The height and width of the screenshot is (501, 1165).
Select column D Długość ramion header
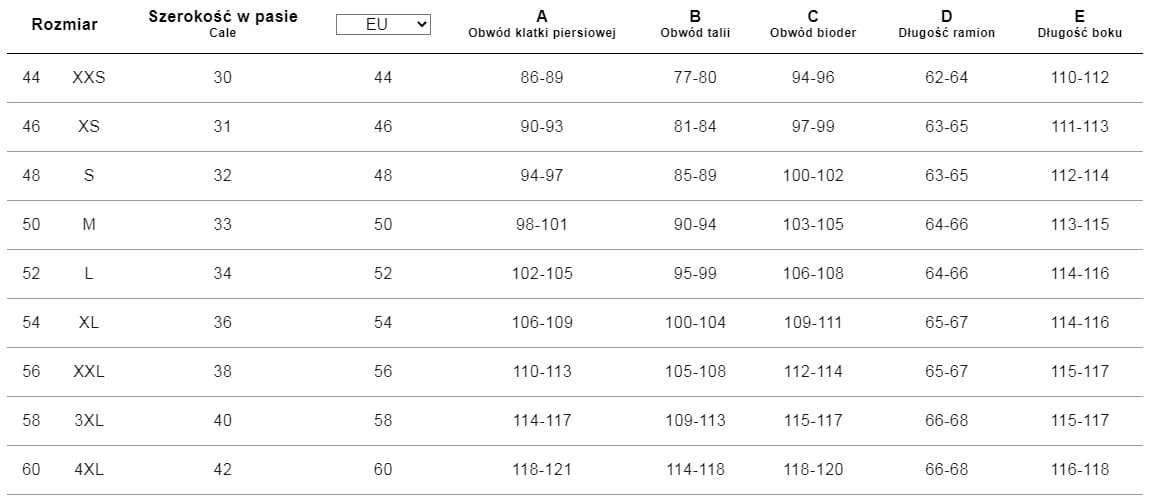click(946, 24)
